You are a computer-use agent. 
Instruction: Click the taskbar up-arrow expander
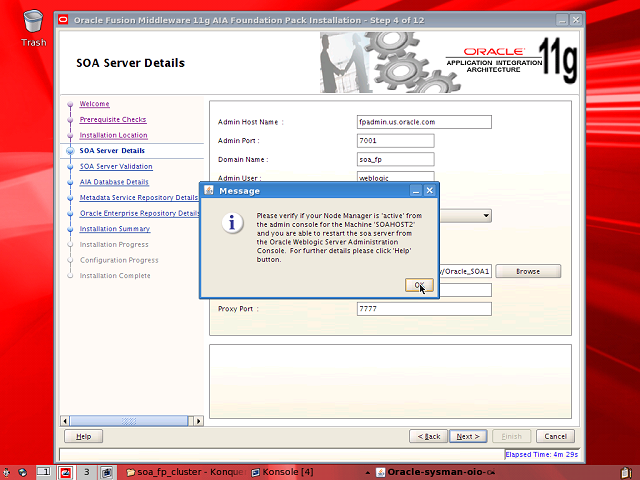[x=368, y=473]
